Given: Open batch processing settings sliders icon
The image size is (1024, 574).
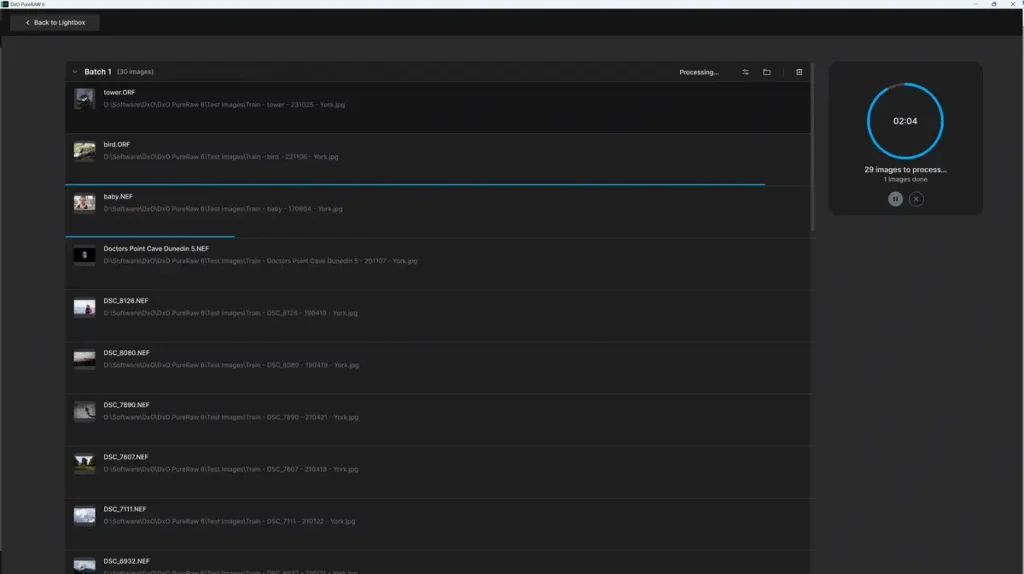Looking at the screenshot, I should tap(745, 72).
